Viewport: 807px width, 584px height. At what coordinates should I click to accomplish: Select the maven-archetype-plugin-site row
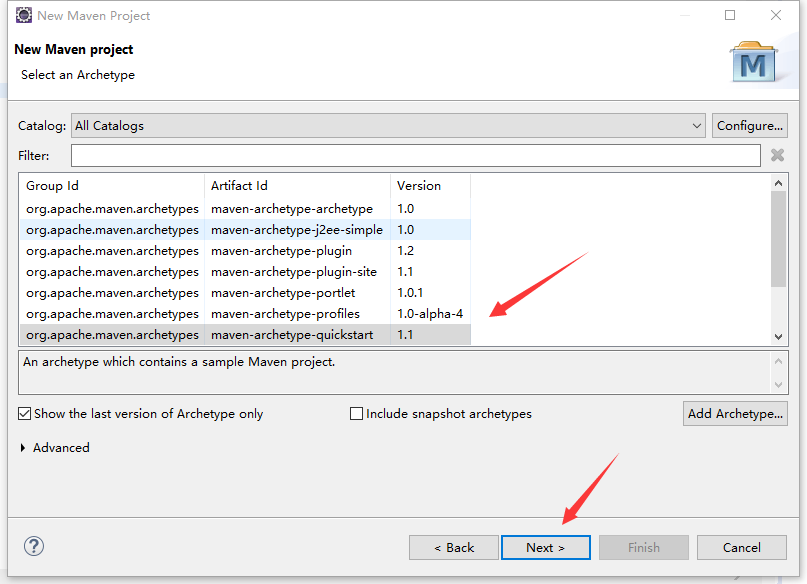245,272
